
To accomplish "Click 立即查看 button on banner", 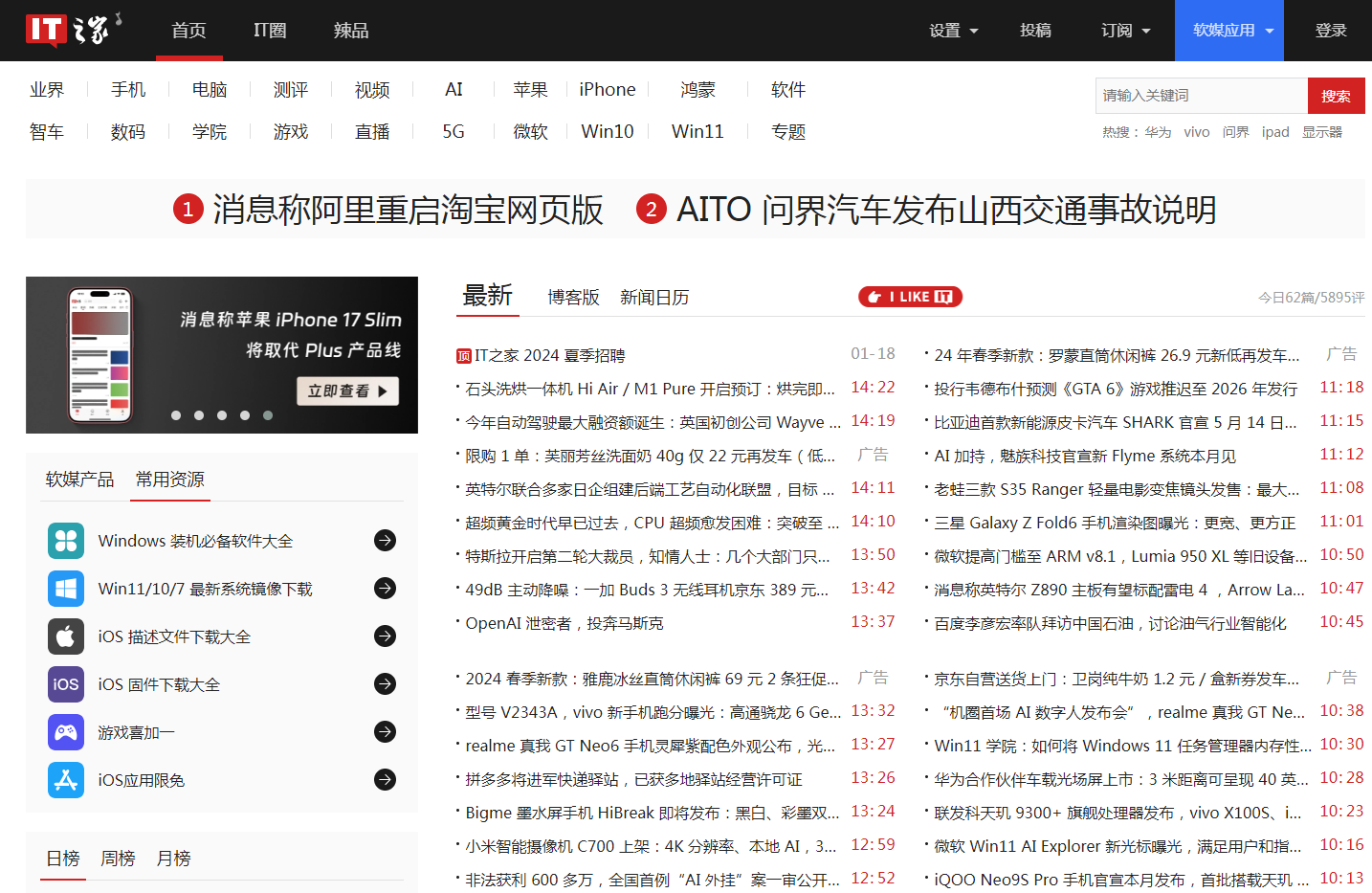I will (x=347, y=391).
